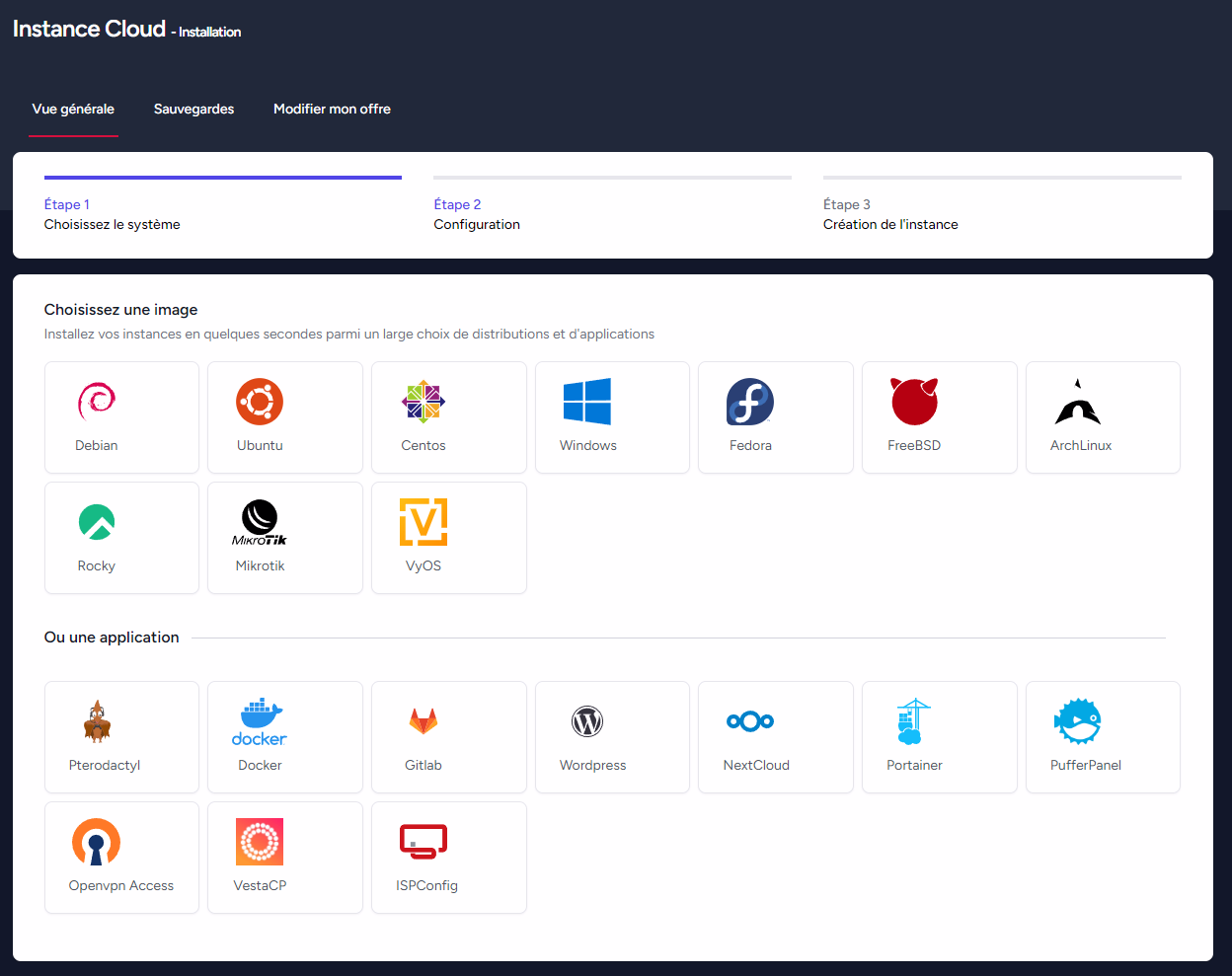Click the VyOS label text
This screenshot has width=1232, height=976.
tap(423, 565)
